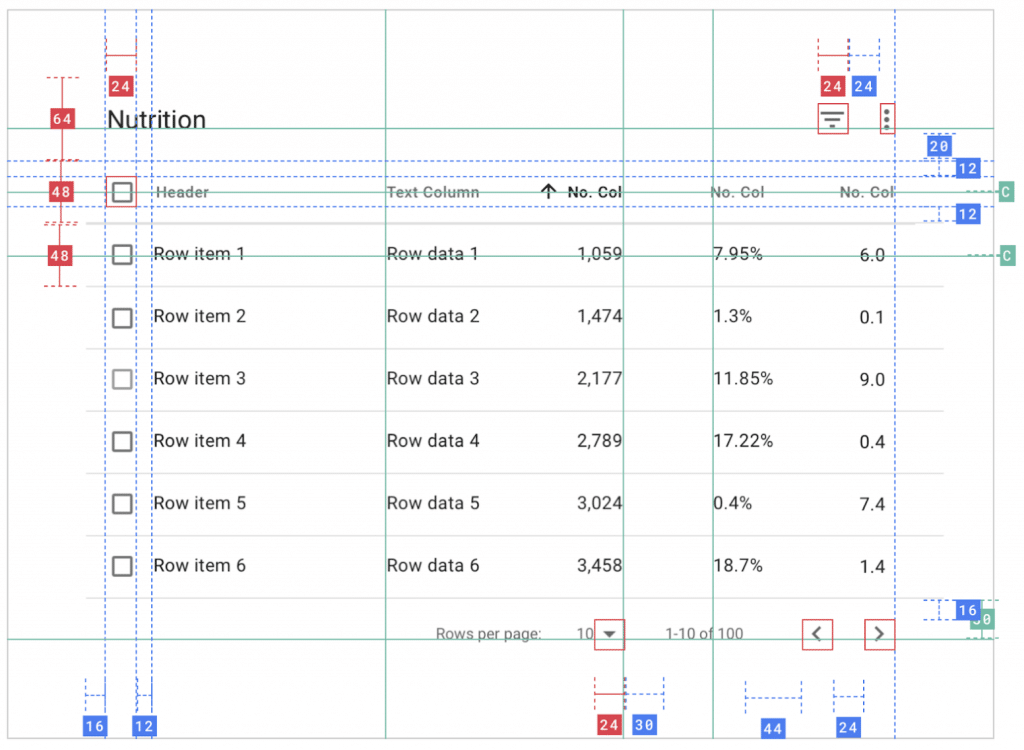Click the Row data 5 cell
This screenshot has height=750, width=1024.
(x=433, y=503)
